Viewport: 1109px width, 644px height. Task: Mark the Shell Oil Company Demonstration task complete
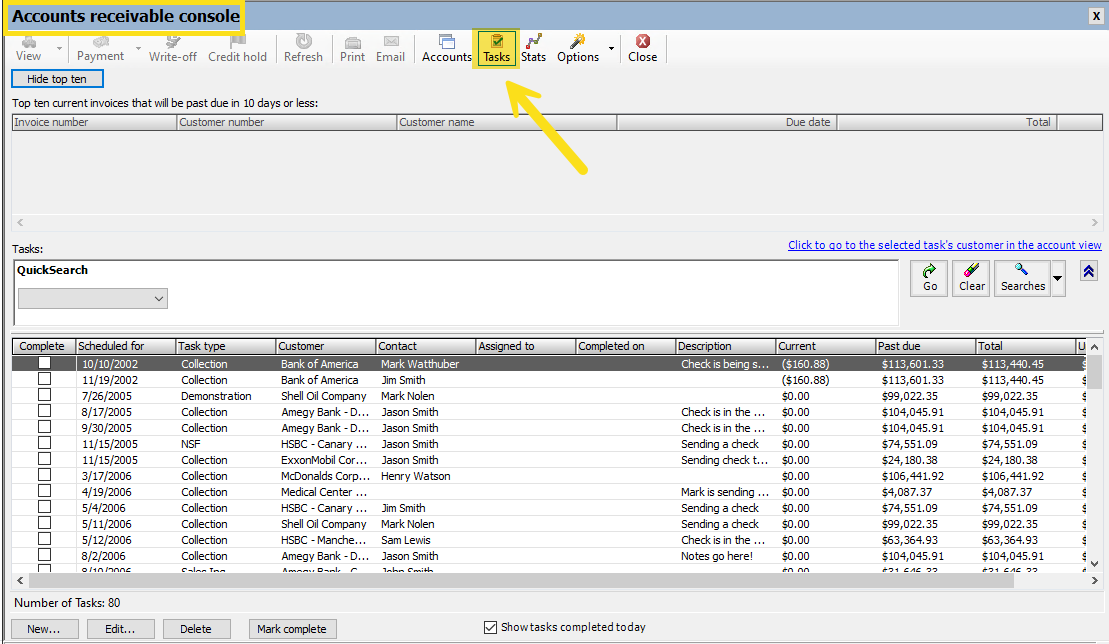44,395
